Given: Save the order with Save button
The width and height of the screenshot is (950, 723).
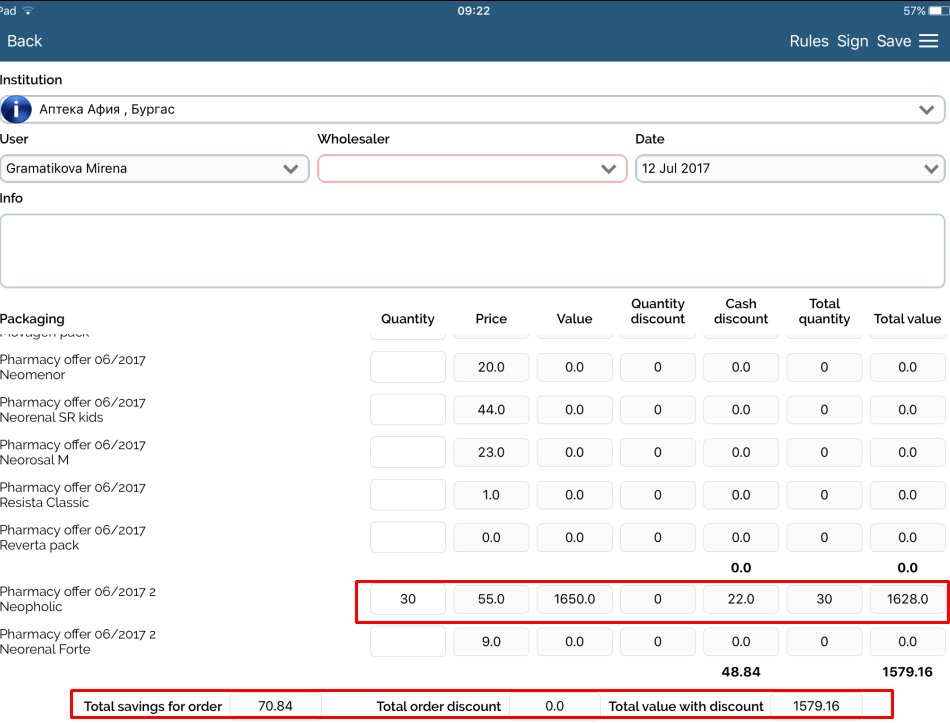Looking at the screenshot, I should (893, 41).
